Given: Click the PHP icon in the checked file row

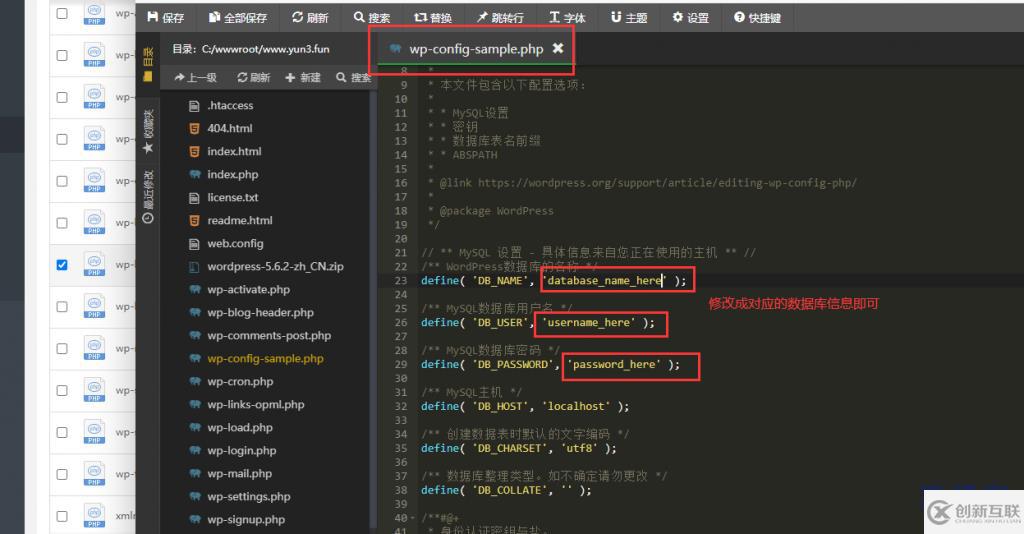Looking at the screenshot, I should (x=94, y=264).
